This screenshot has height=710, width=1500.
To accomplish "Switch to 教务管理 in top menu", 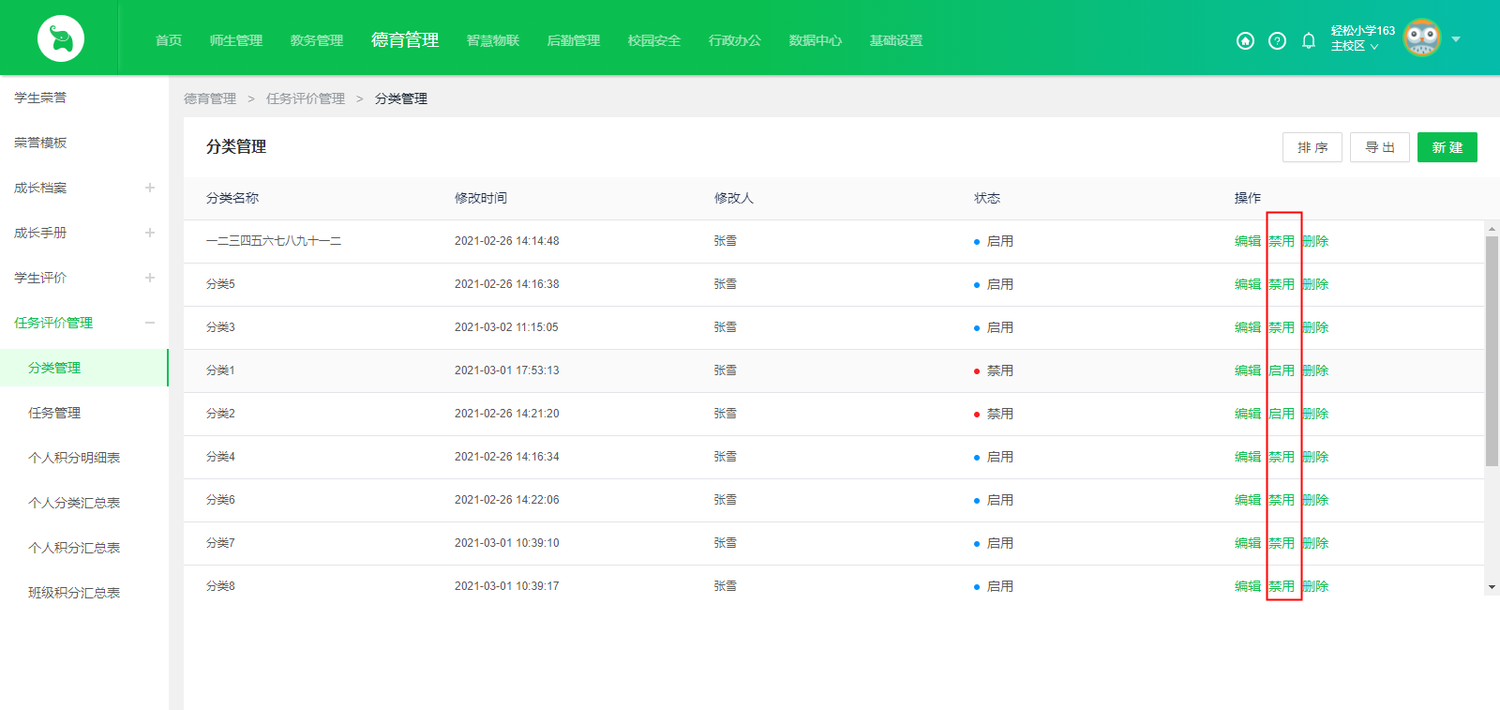I will [316, 41].
